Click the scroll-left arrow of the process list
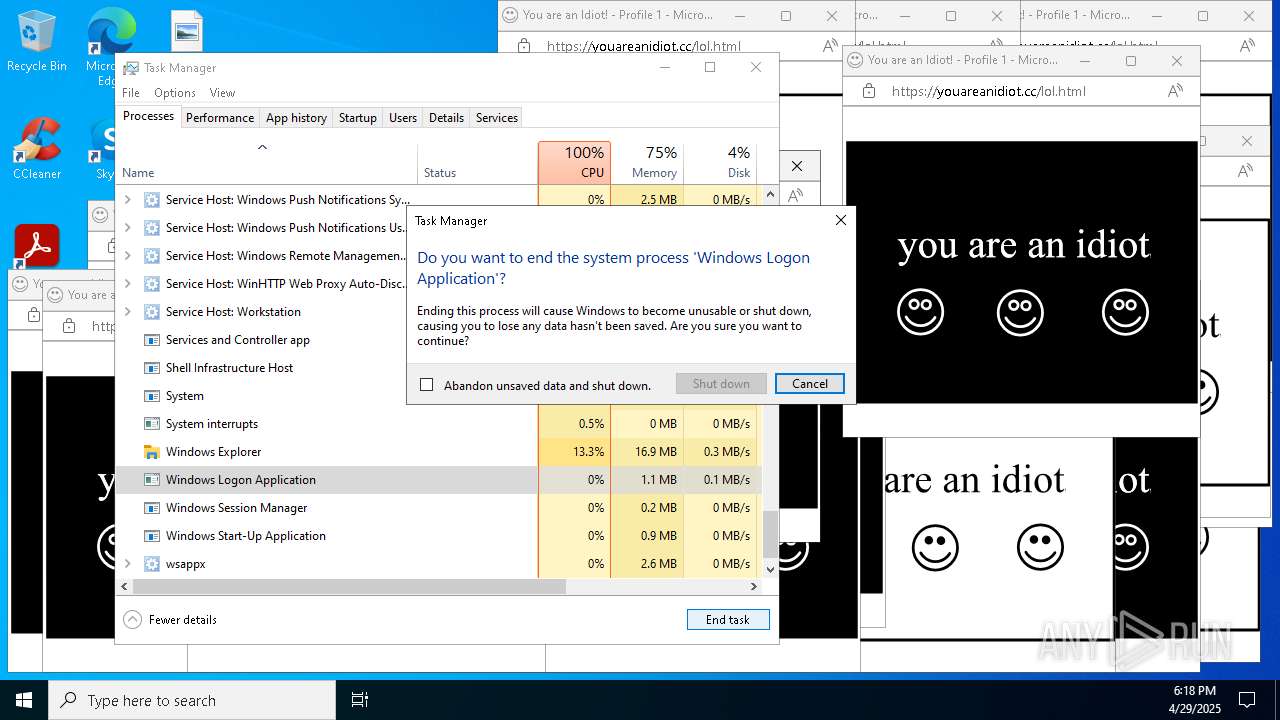The image size is (1280, 720). 125,587
